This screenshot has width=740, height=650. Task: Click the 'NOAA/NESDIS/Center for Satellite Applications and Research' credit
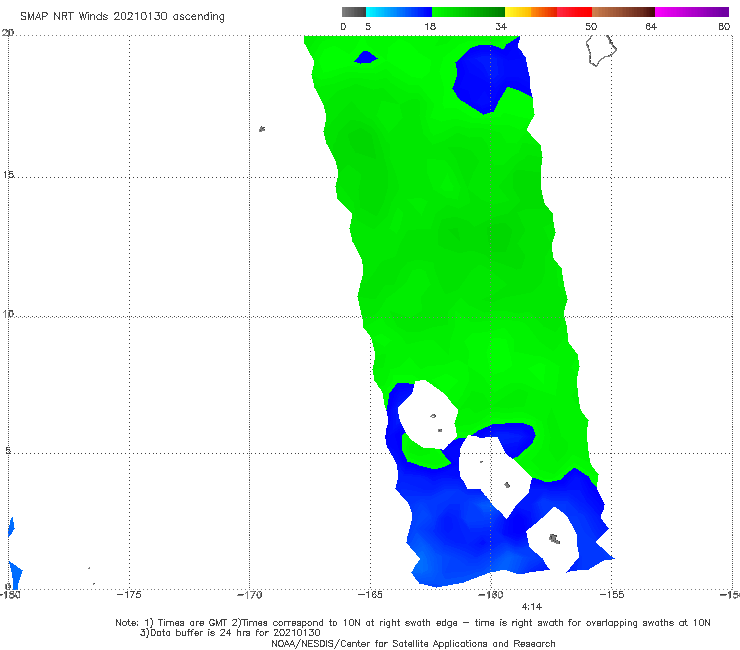413,643
